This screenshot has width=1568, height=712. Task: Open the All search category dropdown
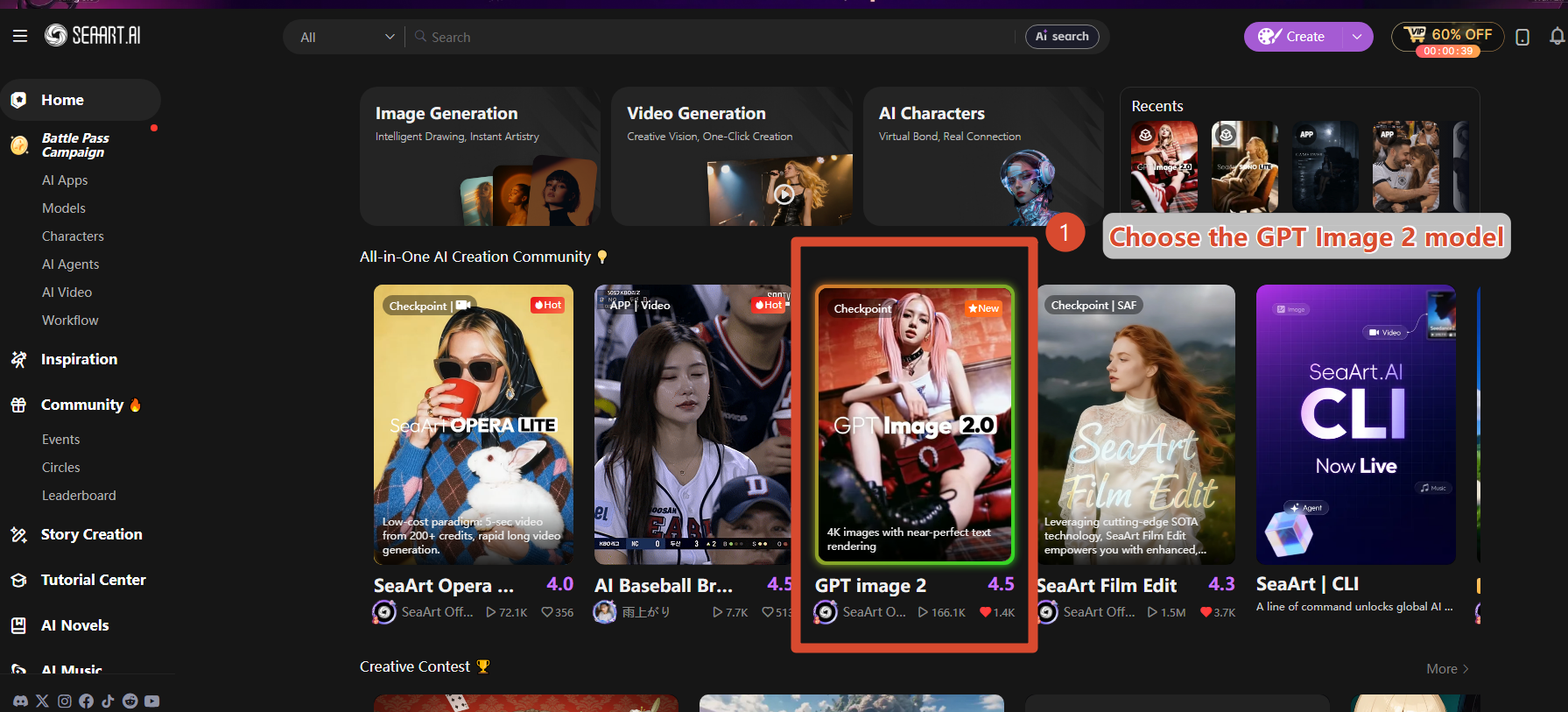pyautogui.click(x=347, y=37)
